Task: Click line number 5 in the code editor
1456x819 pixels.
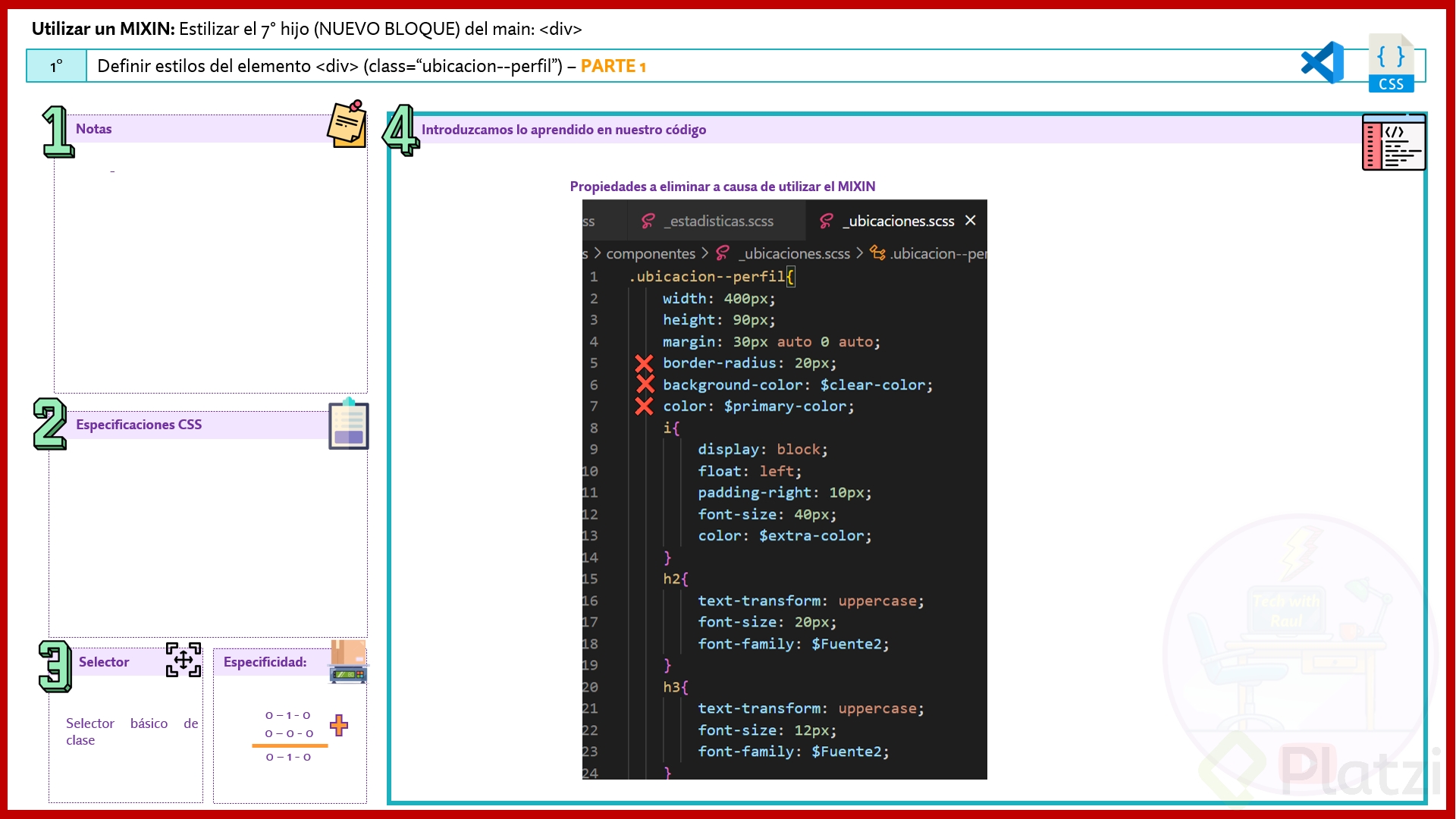Action: [595, 363]
